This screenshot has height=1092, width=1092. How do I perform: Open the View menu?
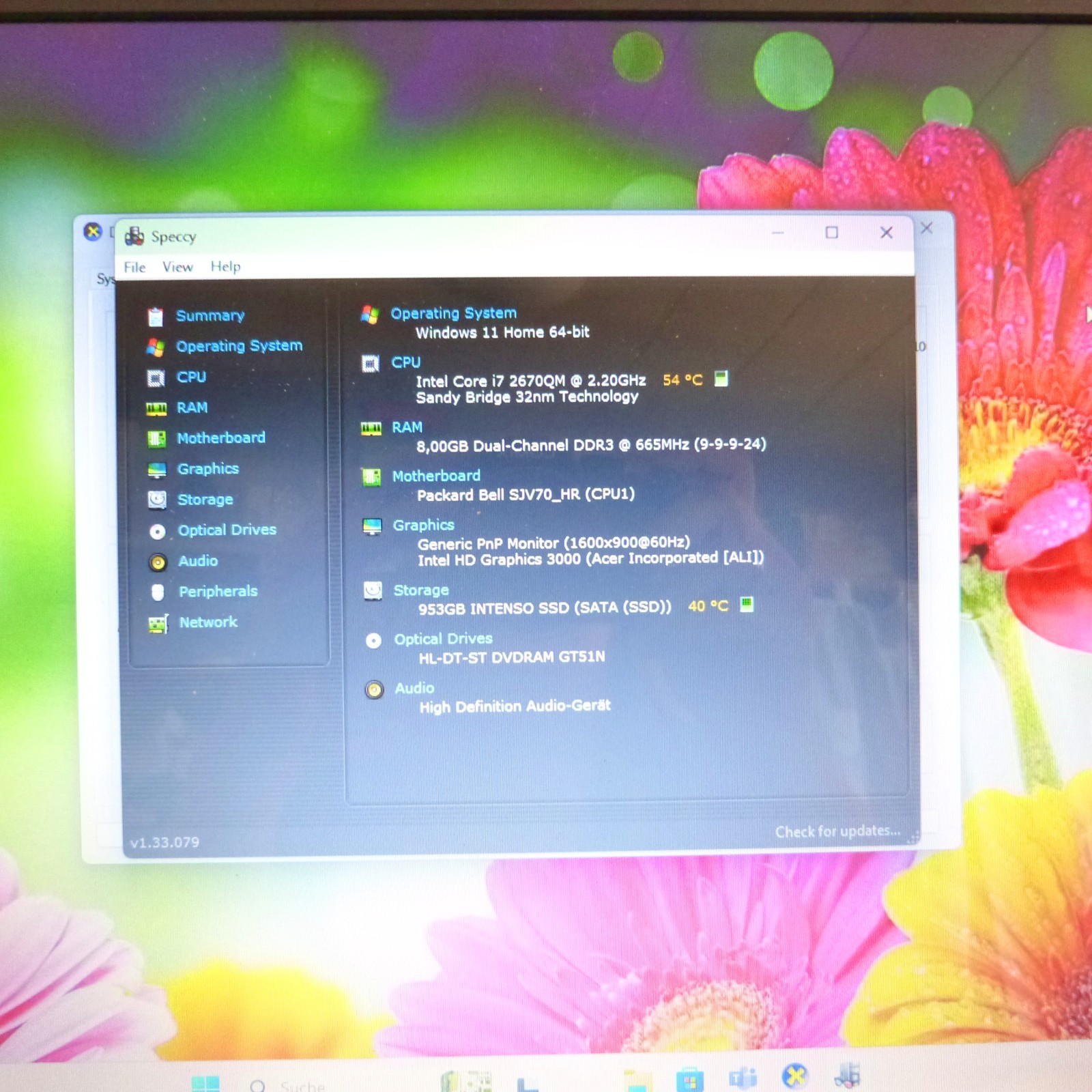point(177,267)
